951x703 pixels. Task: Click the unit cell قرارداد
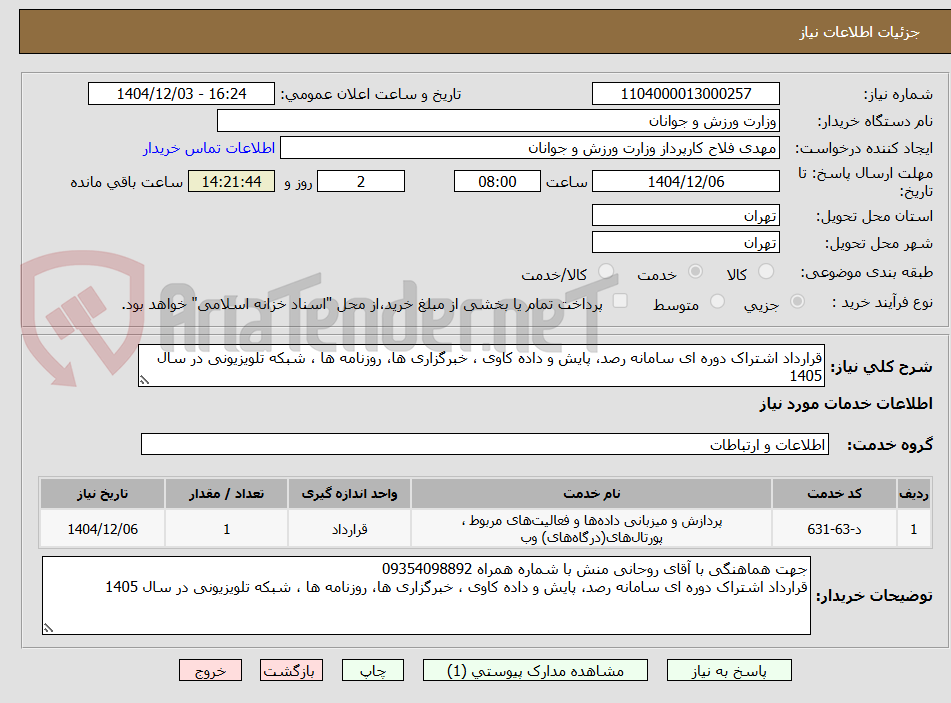tap(349, 529)
